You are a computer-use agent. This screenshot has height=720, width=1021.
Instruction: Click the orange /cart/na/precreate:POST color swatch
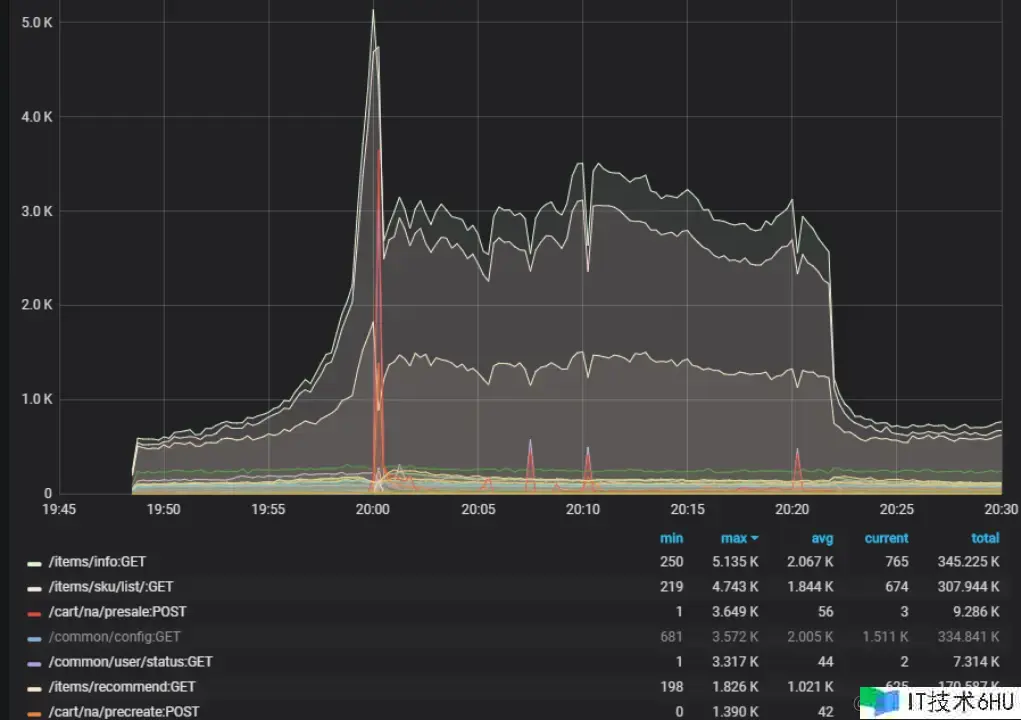pos(35,713)
